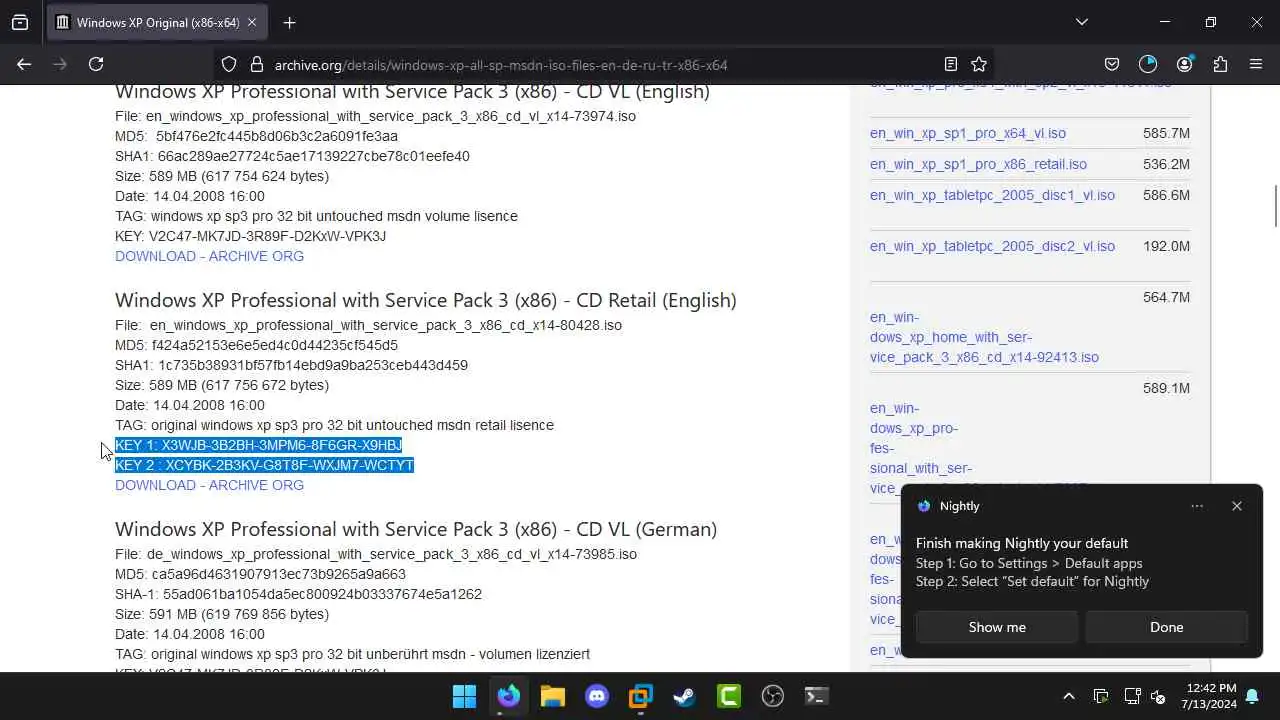Bookmark this page with the star
Image resolution: width=1280 pixels, height=720 pixels.
point(979,64)
